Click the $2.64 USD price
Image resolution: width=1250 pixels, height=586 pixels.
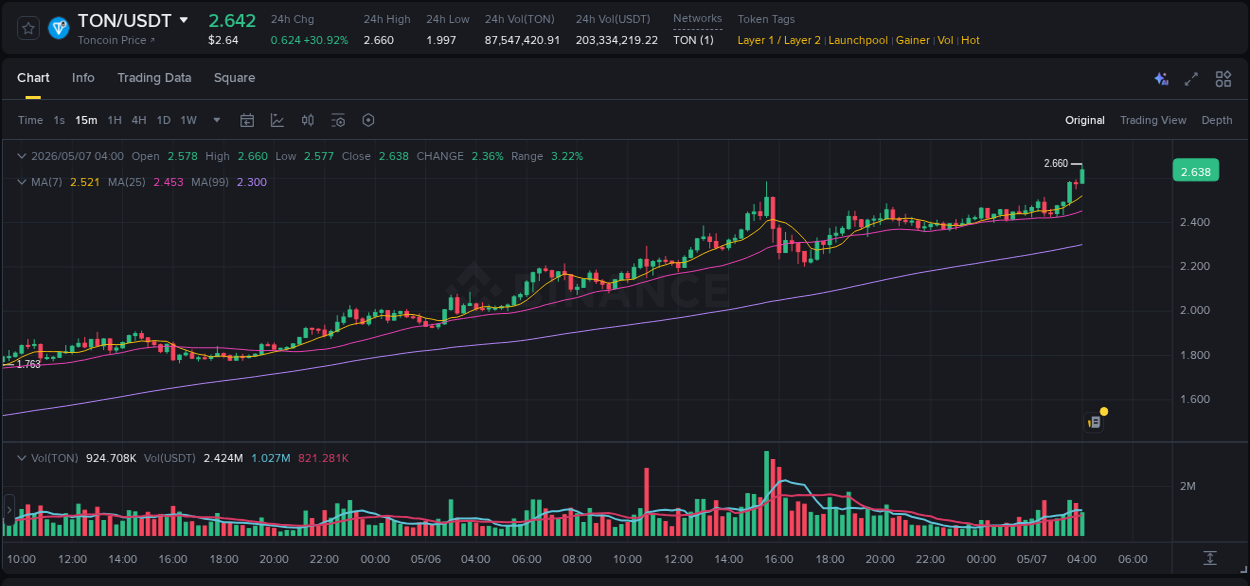point(222,40)
